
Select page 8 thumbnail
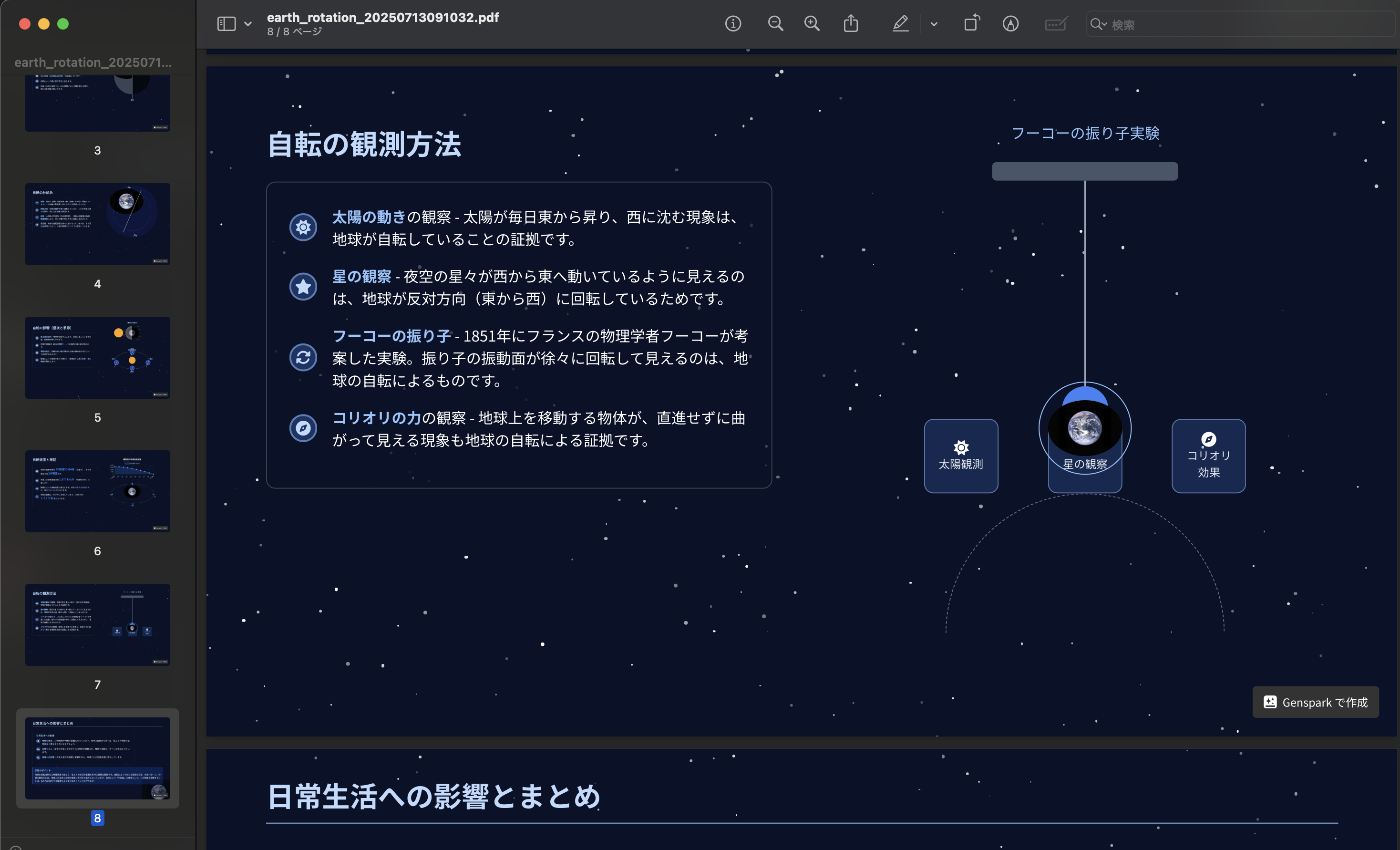point(98,758)
